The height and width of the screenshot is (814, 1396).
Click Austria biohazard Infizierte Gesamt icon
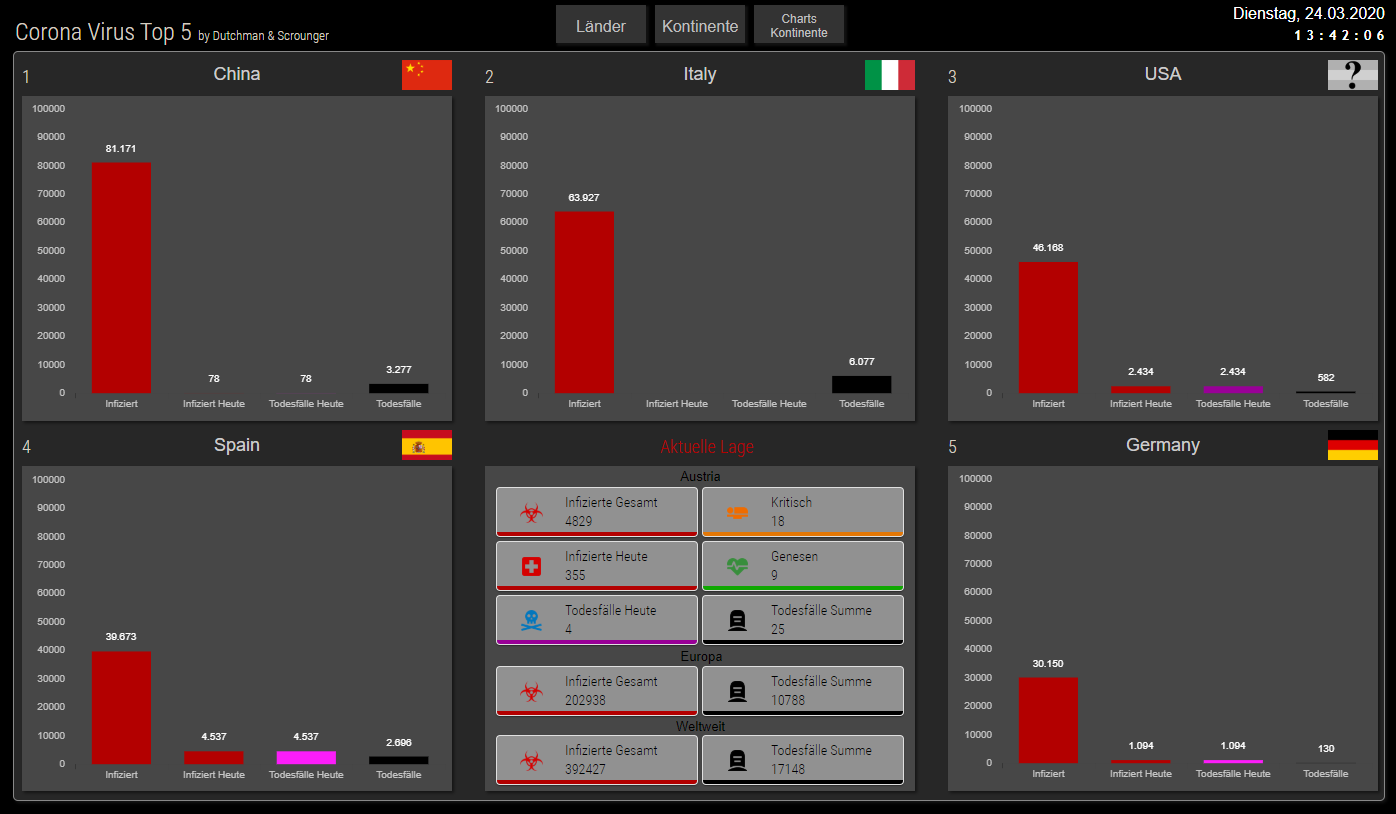tap(531, 513)
